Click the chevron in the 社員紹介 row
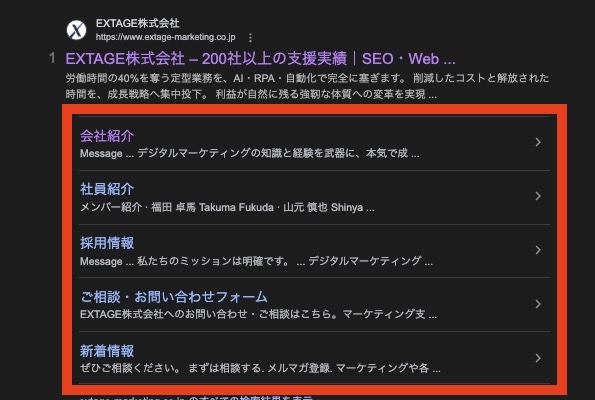The height and width of the screenshot is (400, 595). click(538, 196)
